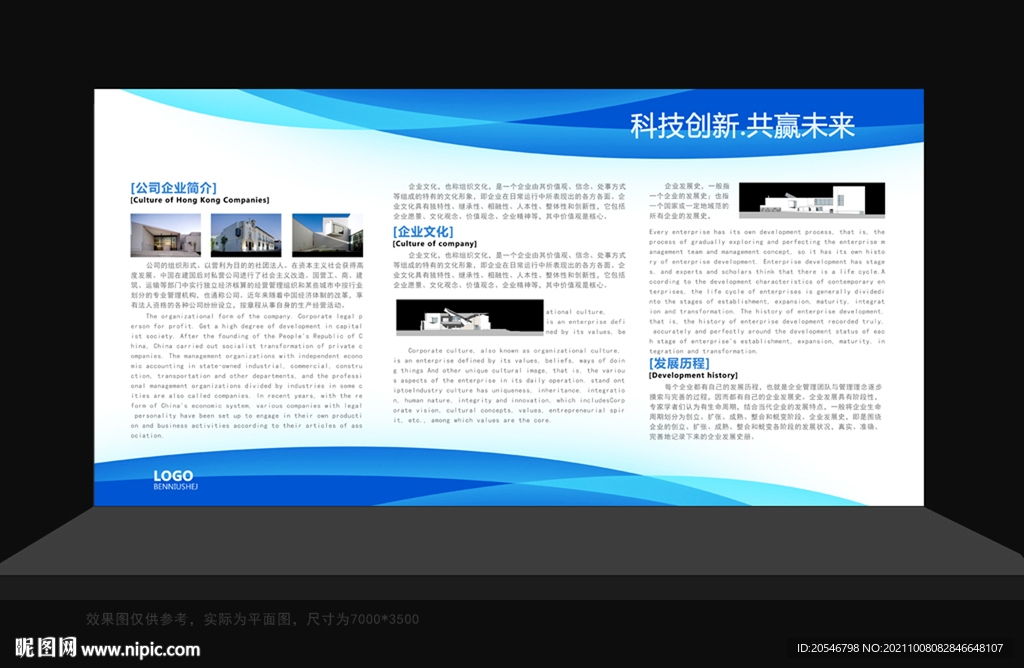
Task: Click the [Culture of company] subtitle
Action: (435, 244)
